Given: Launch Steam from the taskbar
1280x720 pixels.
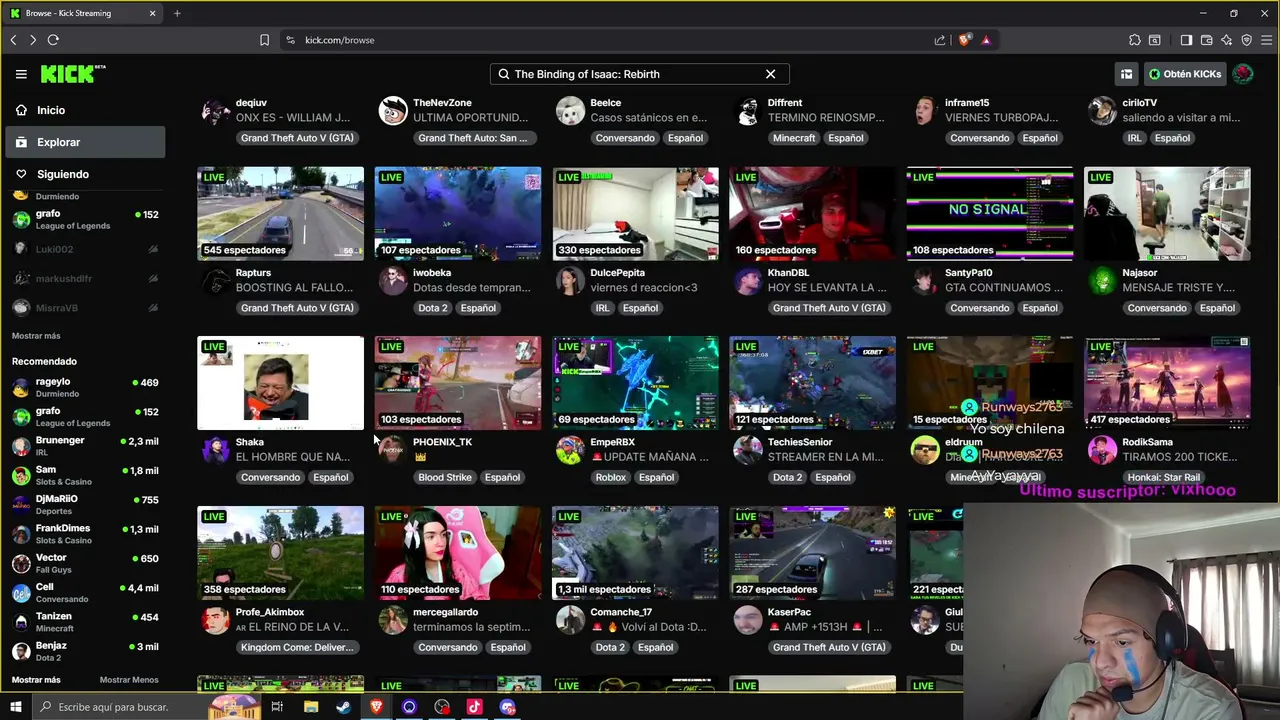Looking at the screenshot, I should (x=343, y=707).
